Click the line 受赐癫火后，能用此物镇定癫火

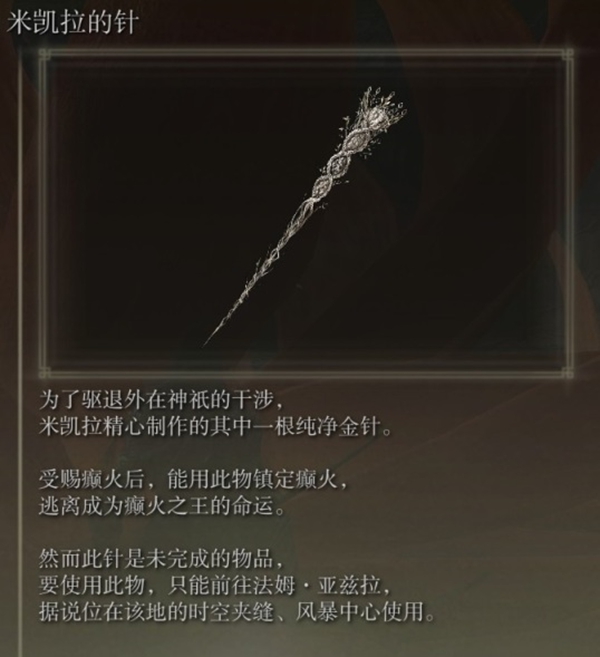click(194, 480)
